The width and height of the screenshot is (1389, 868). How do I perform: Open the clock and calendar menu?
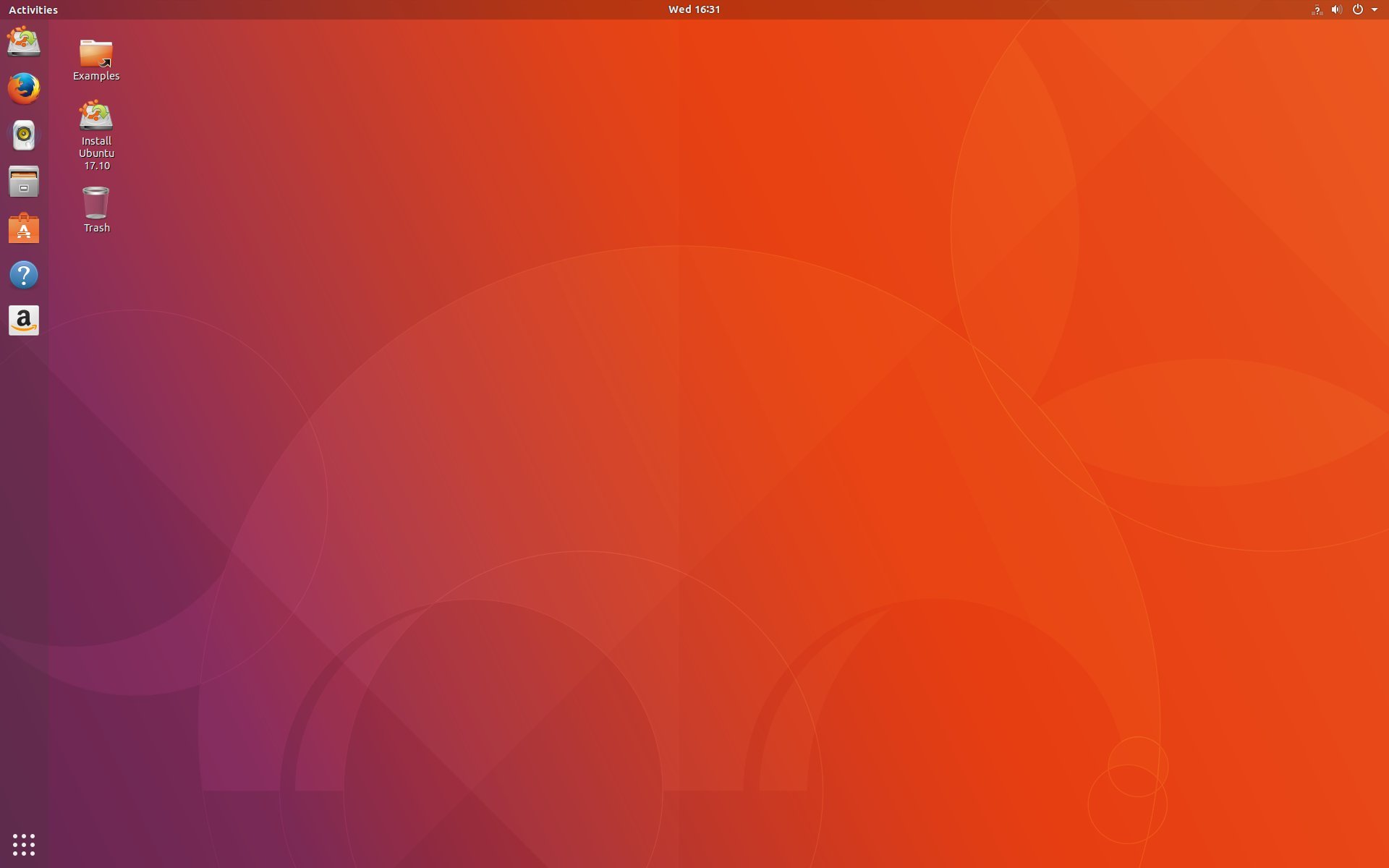(694, 9)
